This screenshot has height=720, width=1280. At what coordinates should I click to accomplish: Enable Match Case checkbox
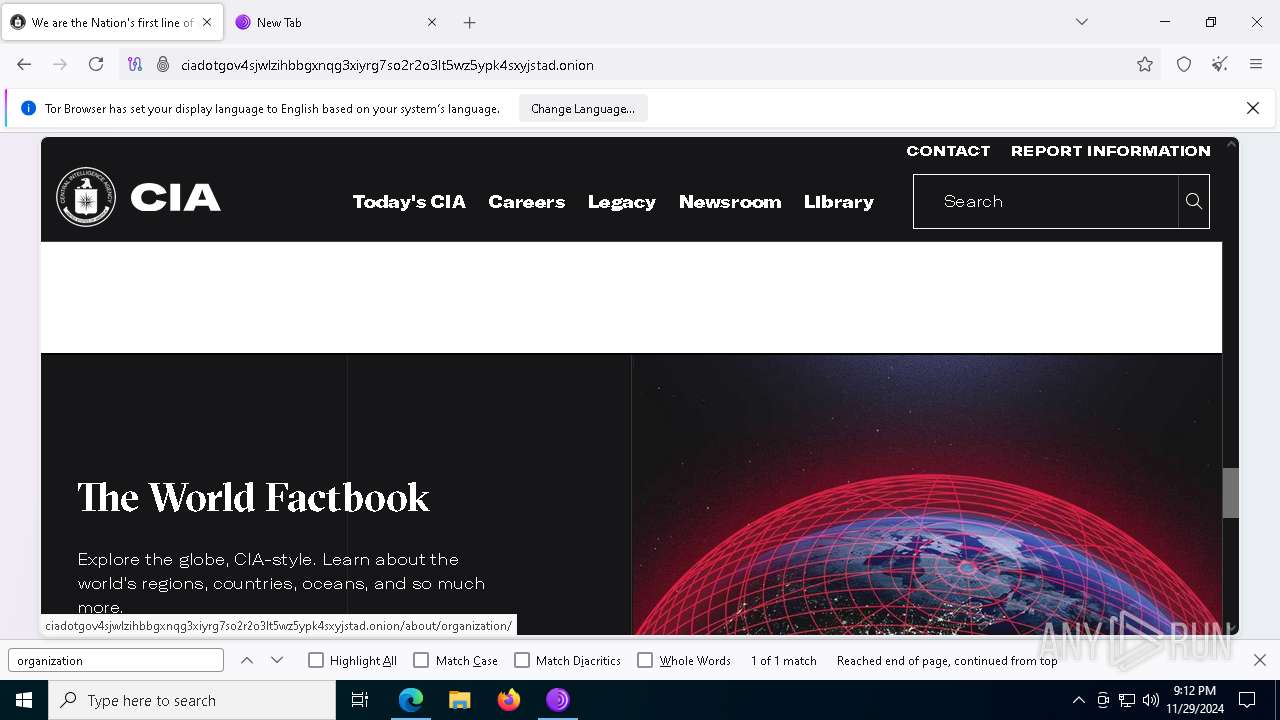click(421, 660)
